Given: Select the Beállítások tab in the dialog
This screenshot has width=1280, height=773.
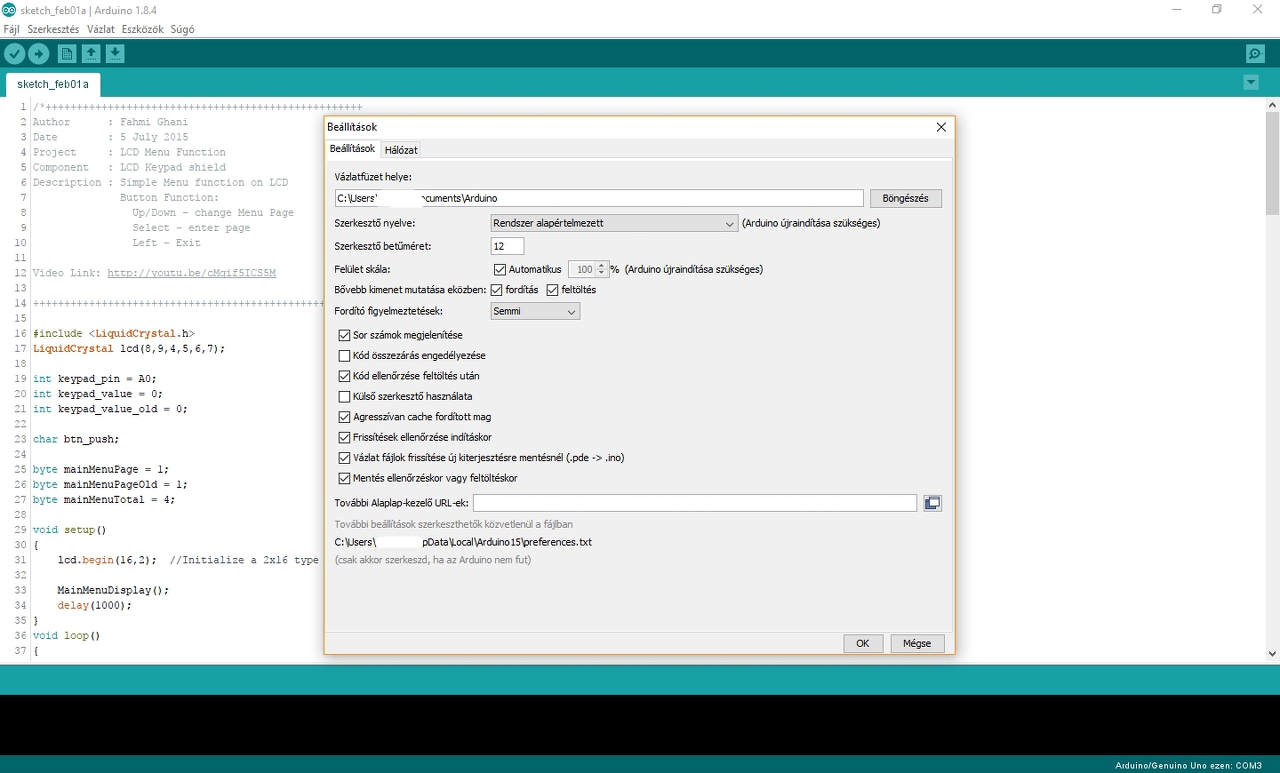Looking at the screenshot, I should pyautogui.click(x=352, y=149).
